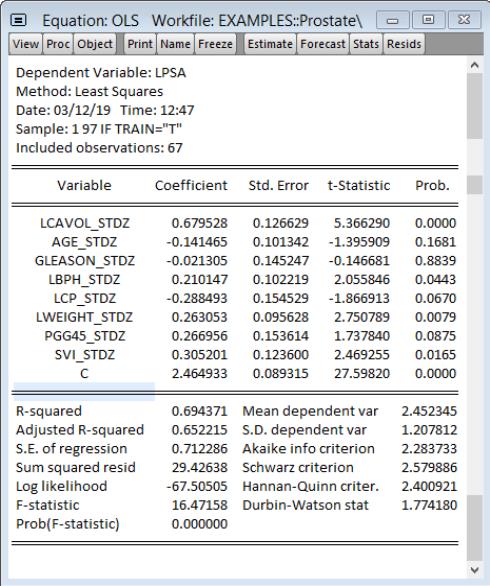Click the Method: Least Squares line
The width and height of the screenshot is (490, 586).
coord(89,91)
